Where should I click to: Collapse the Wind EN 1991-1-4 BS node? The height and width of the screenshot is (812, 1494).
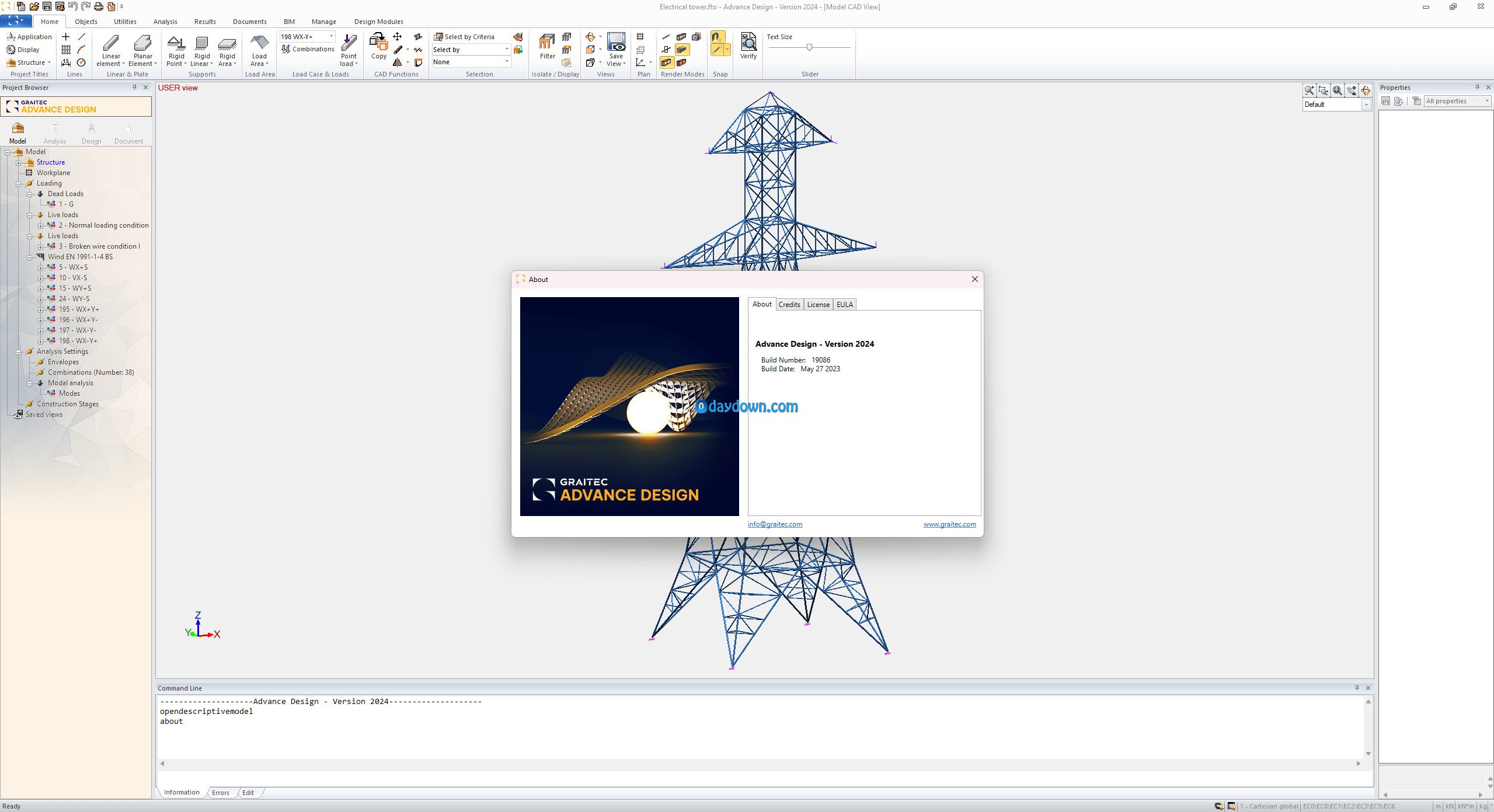[29, 257]
